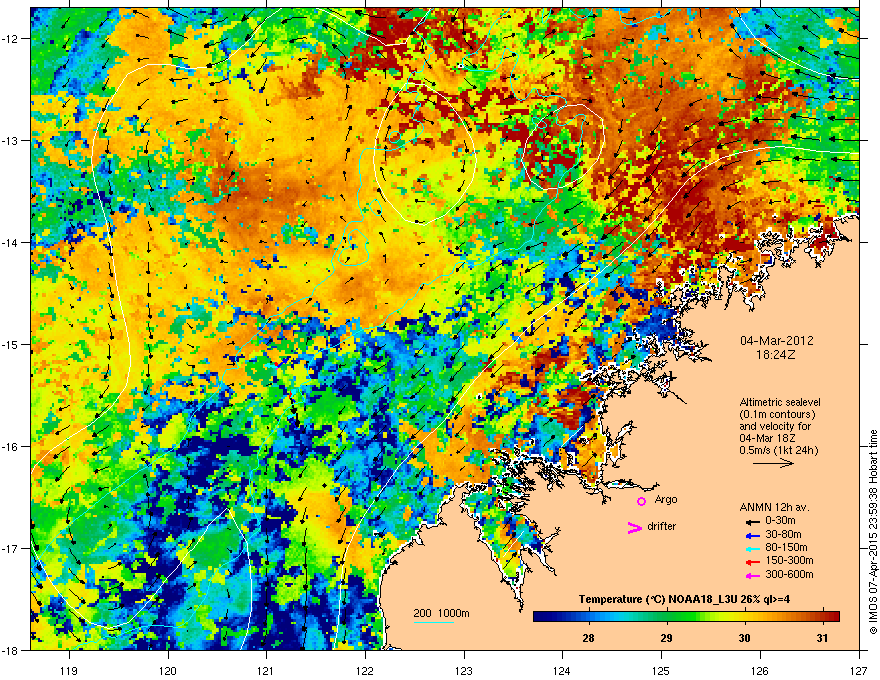Click longitude axis label 125
Image resolution: width=880 pixels, height=680 pixels.
pyautogui.click(x=661, y=670)
